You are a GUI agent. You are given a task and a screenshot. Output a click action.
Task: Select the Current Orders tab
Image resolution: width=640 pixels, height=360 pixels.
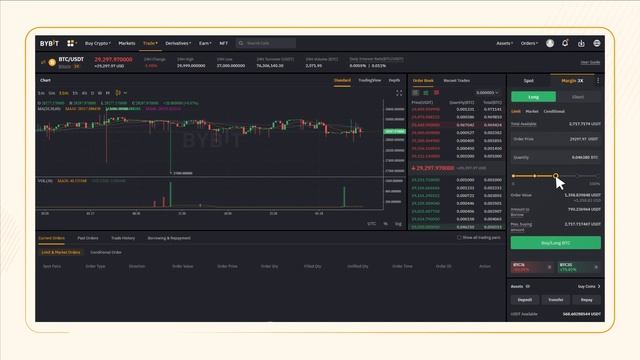[51, 238]
